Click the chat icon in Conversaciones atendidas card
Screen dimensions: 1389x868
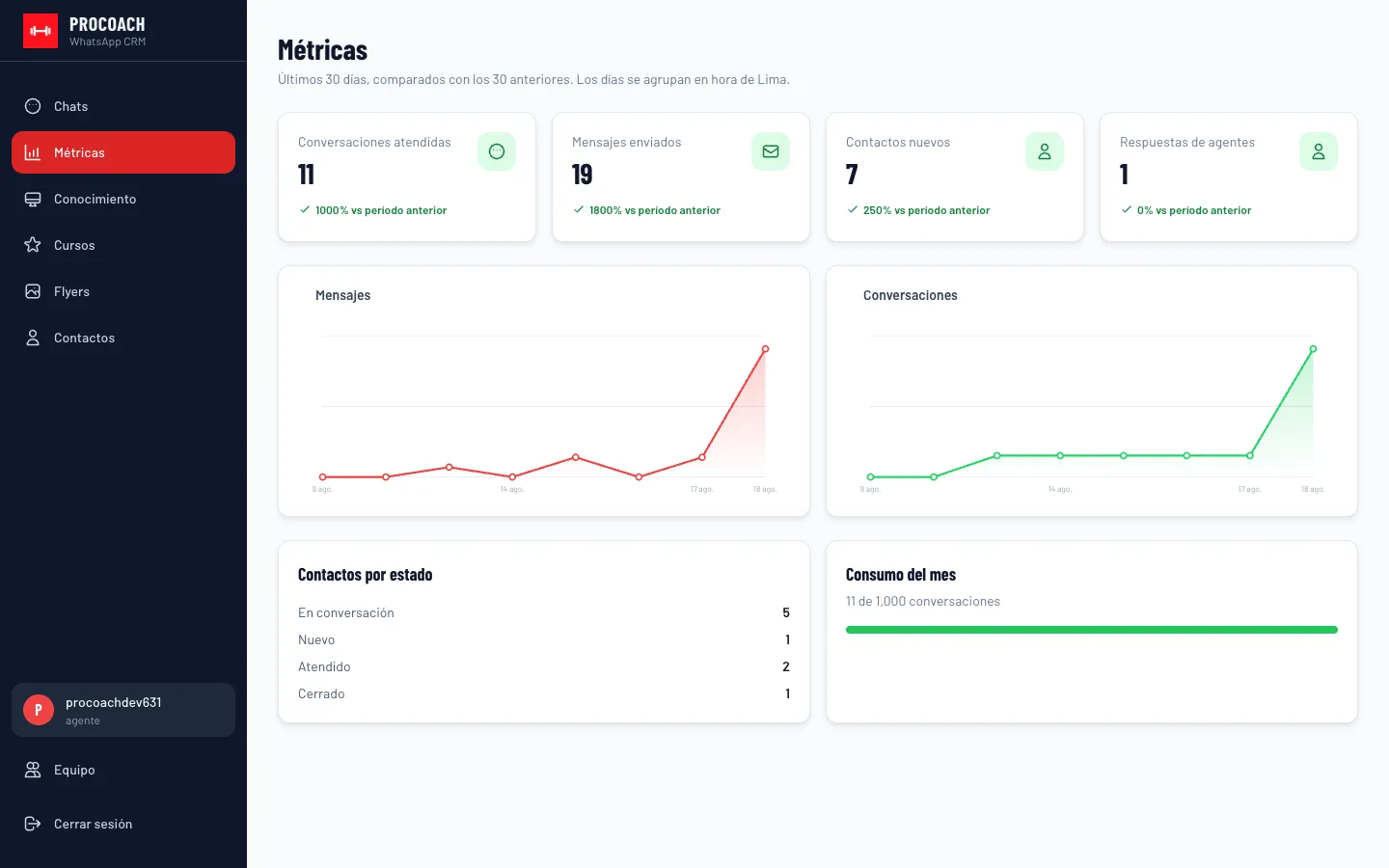click(x=497, y=151)
